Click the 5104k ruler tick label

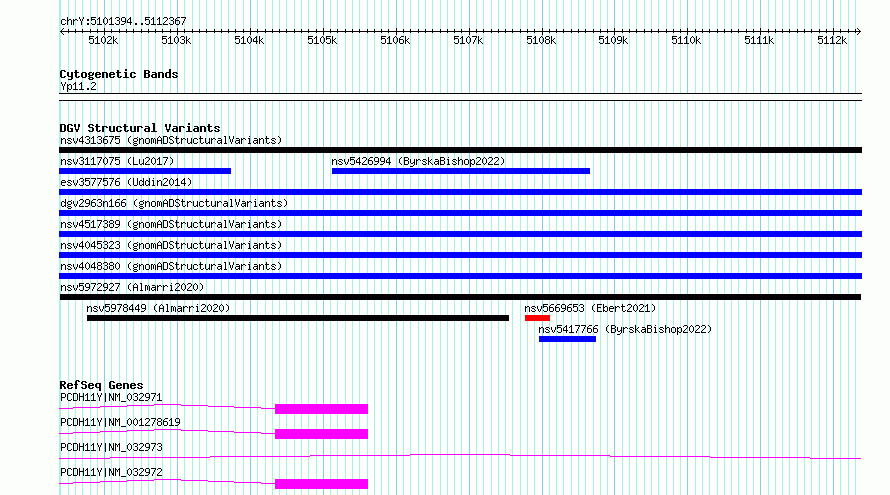click(x=249, y=40)
